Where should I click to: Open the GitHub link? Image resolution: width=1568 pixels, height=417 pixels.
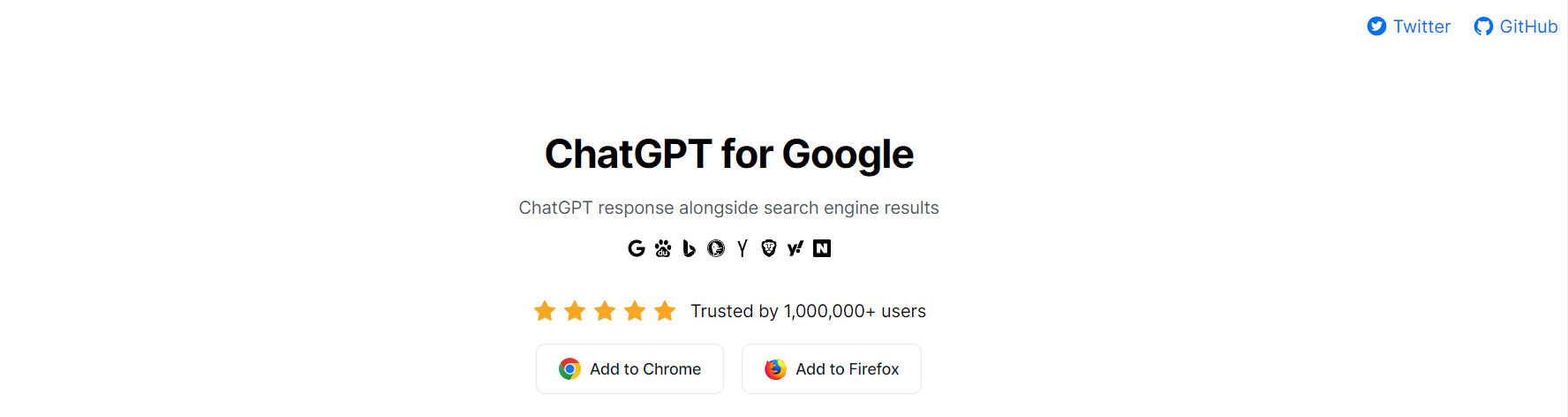coord(1528,27)
